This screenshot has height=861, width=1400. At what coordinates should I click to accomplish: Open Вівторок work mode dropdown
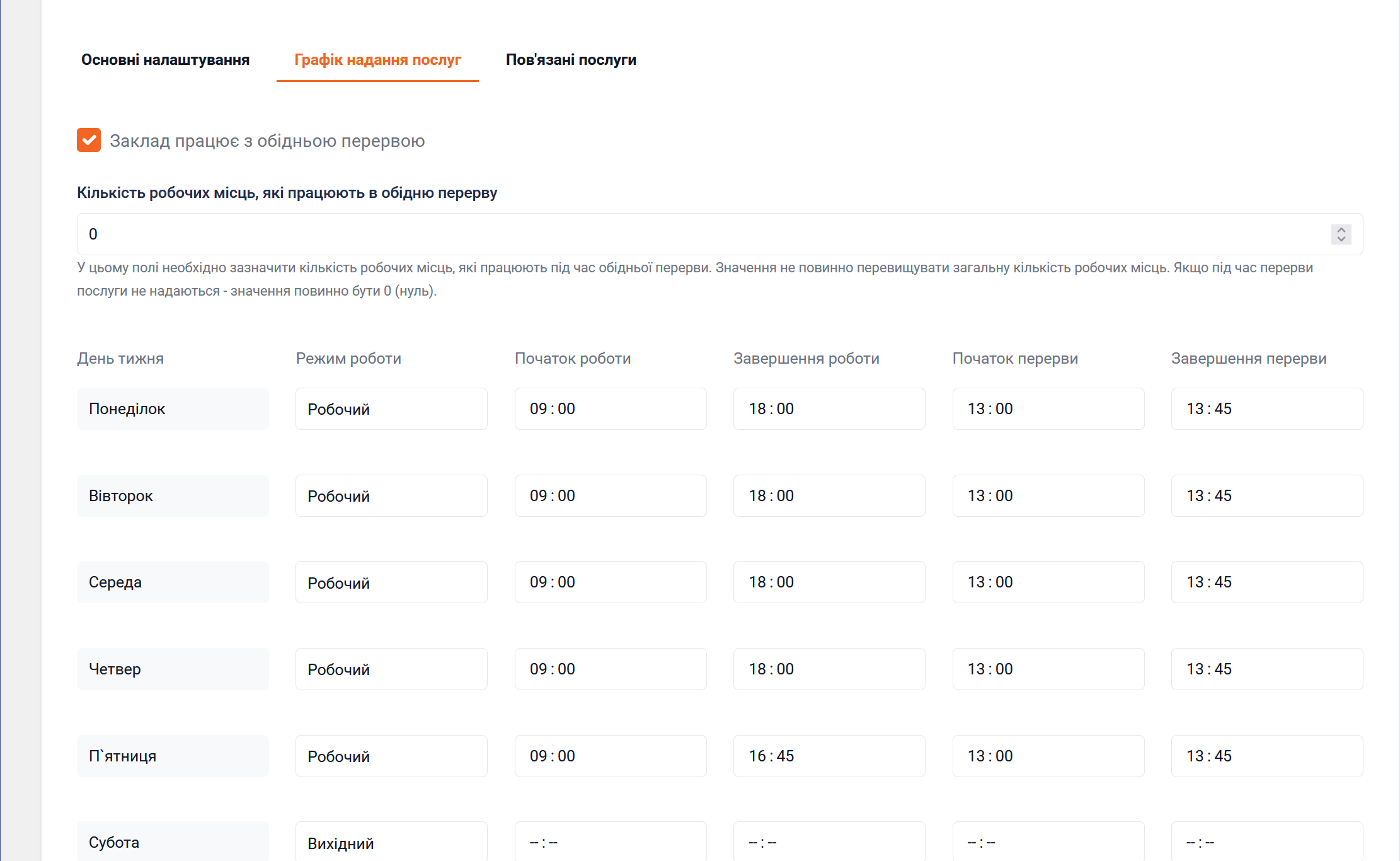391,496
